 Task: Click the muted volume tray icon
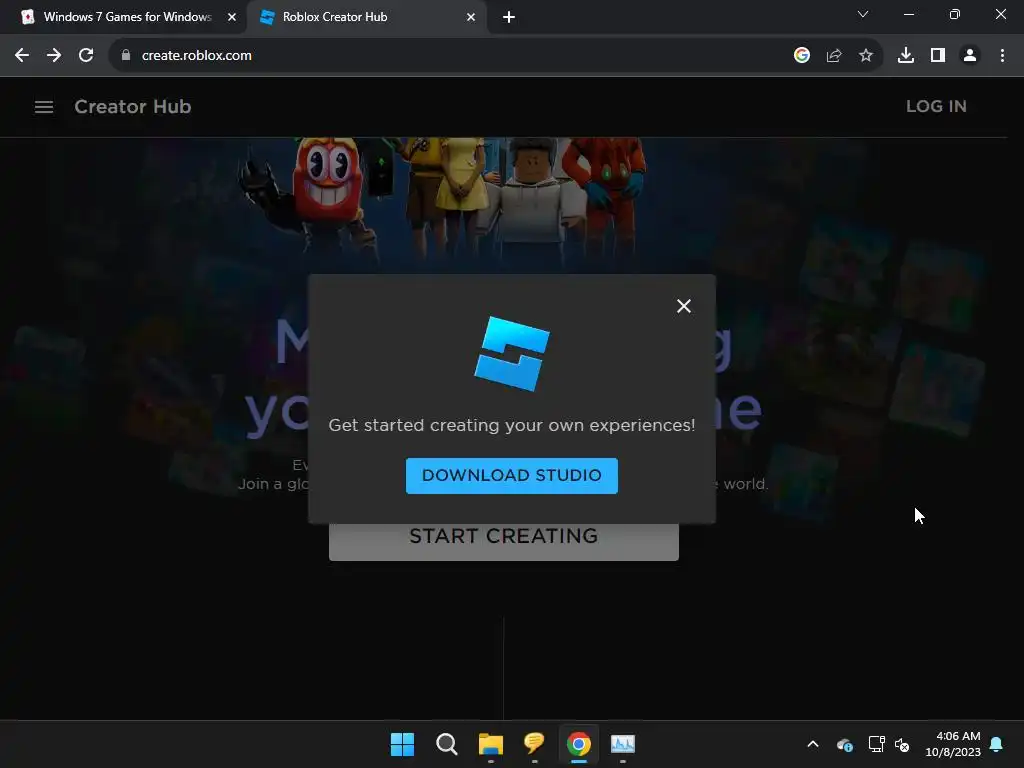pos(902,744)
